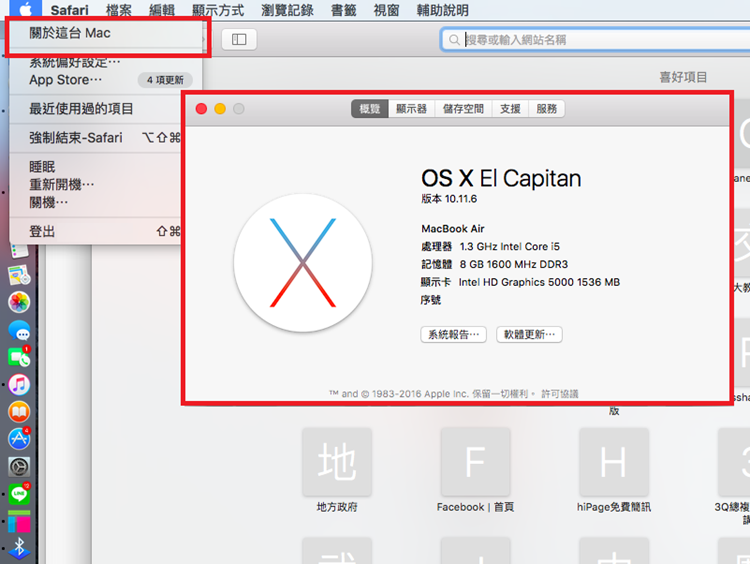The height and width of the screenshot is (564, 750).
Task: Close the About This Mac window
Action: [201, 109]
